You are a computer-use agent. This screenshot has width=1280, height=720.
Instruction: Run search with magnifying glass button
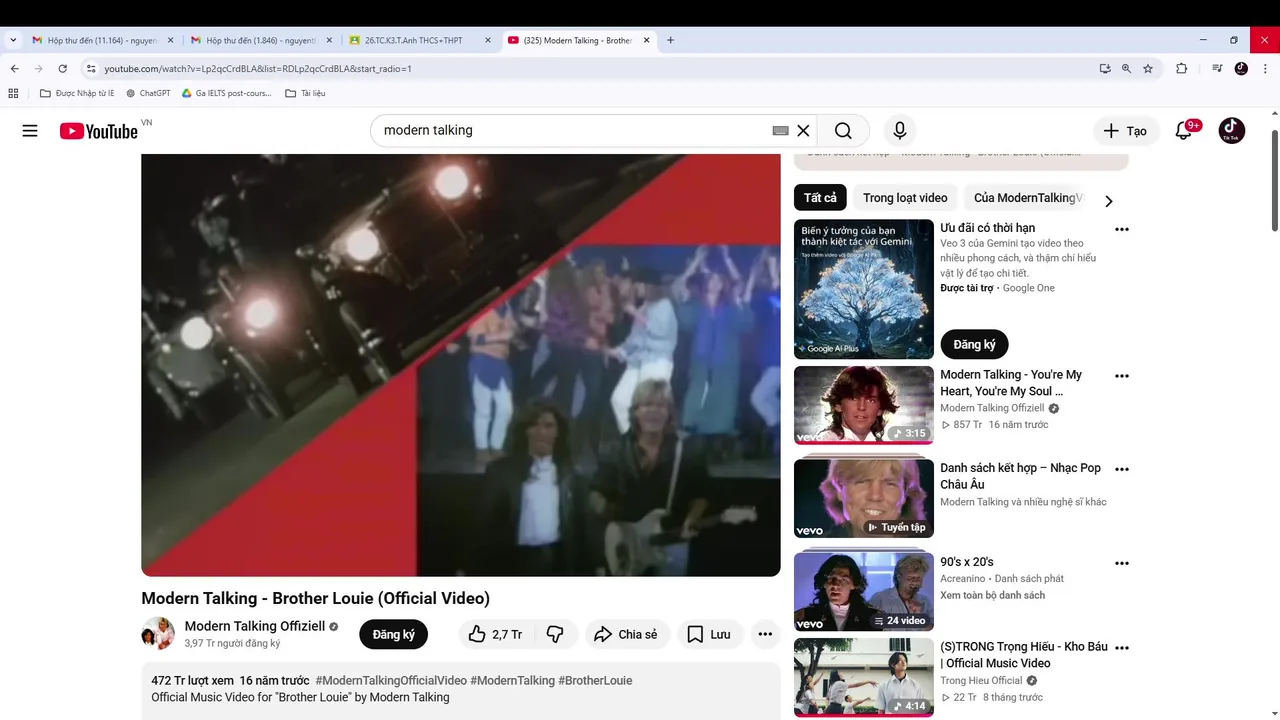point(843,131)
